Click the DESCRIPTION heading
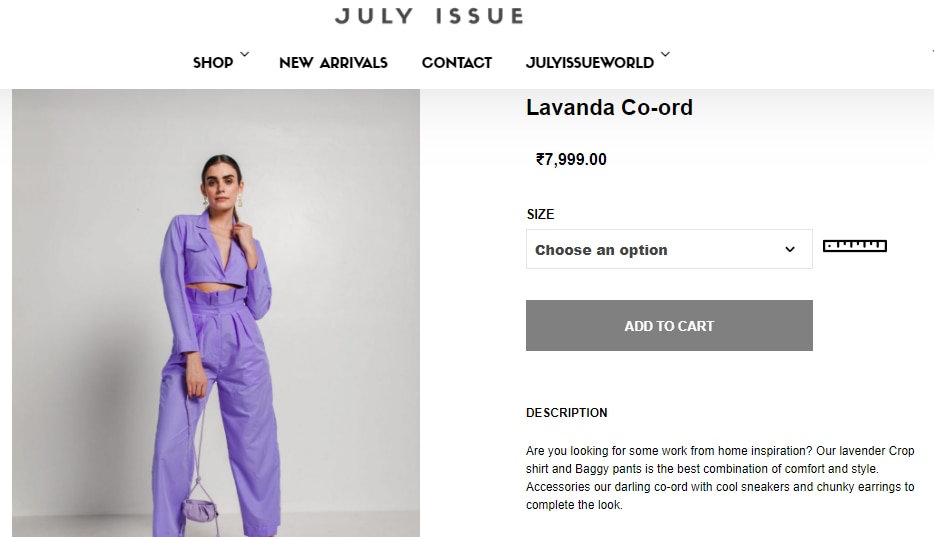This screenshot has width=934, height=537. pyautogui.click(x=566, y=413)
